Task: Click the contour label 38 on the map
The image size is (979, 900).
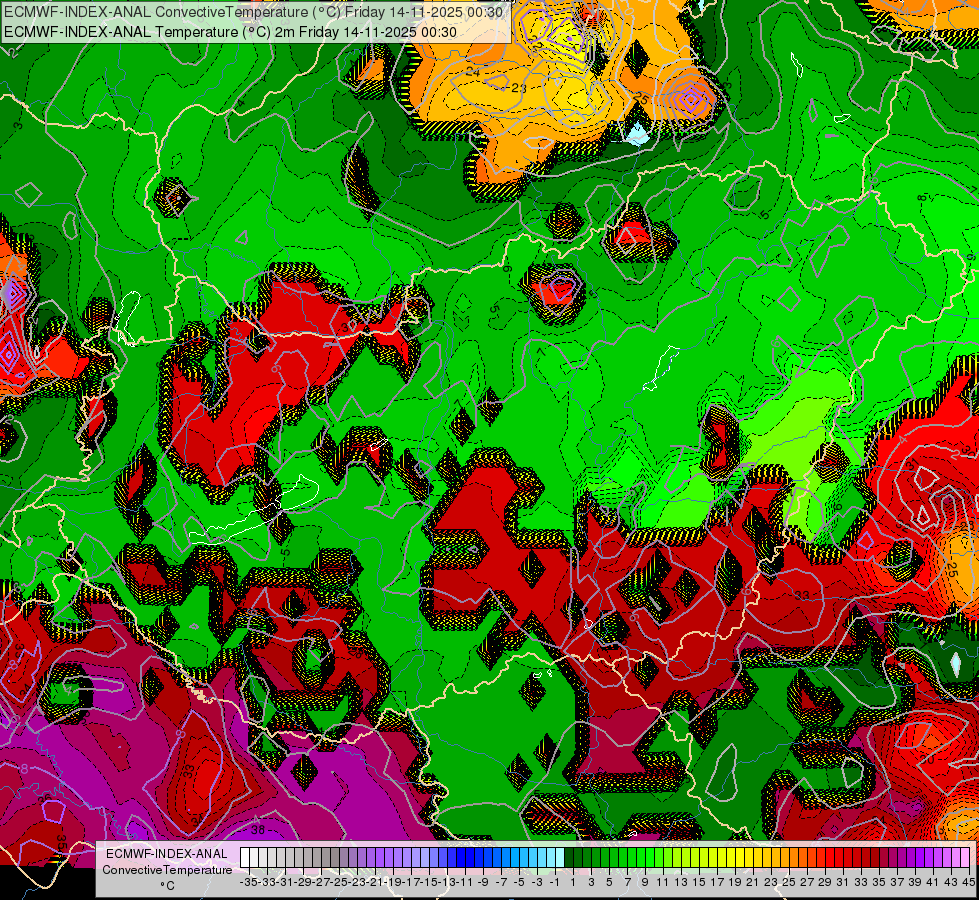Action: [x=258, y=830]
